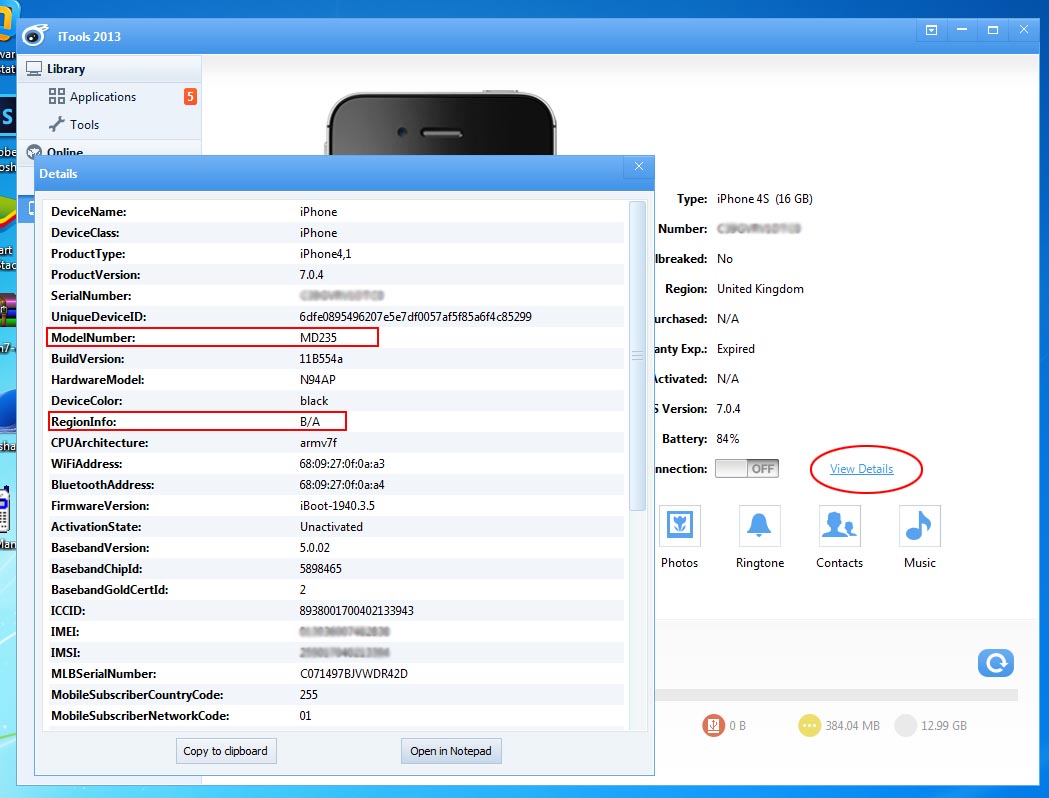
Task: Select the FirmwareVersion value iBoot-1940.3.5
Action: [337, 506]
